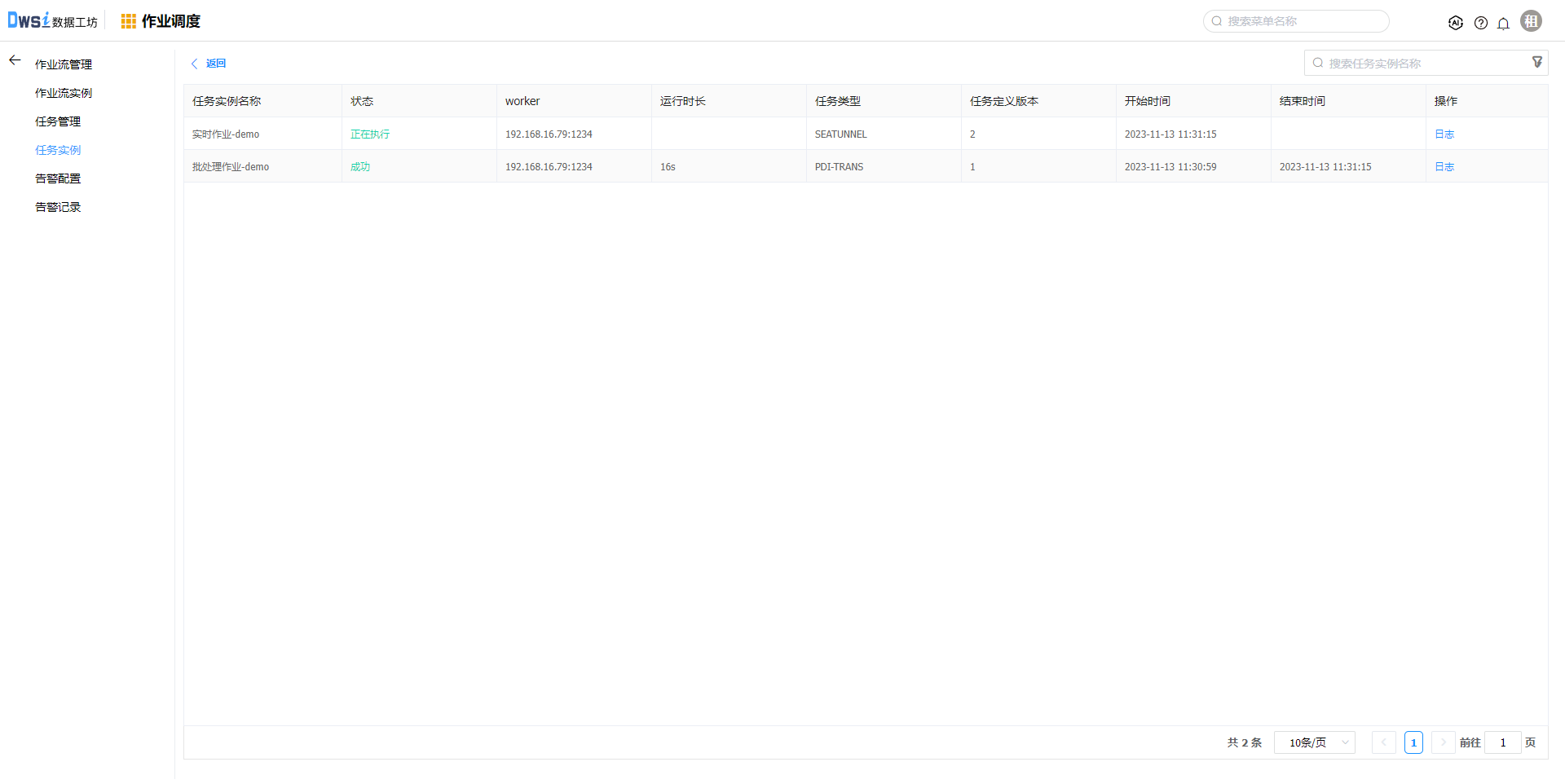Click the filter funnel icon

coord(1537,62)
